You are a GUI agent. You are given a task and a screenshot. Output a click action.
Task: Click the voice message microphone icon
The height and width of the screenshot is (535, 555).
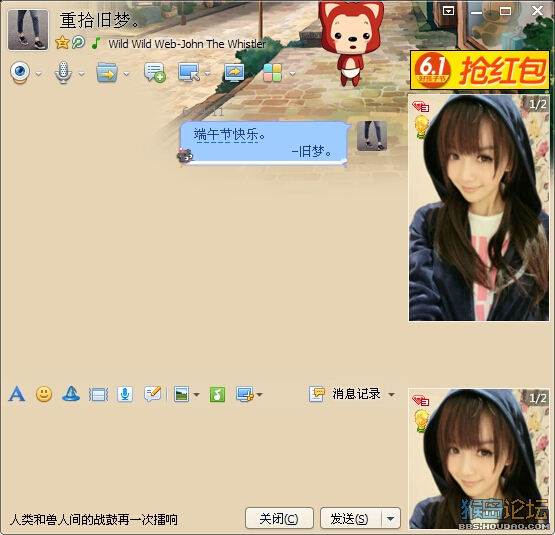[125, 394]
